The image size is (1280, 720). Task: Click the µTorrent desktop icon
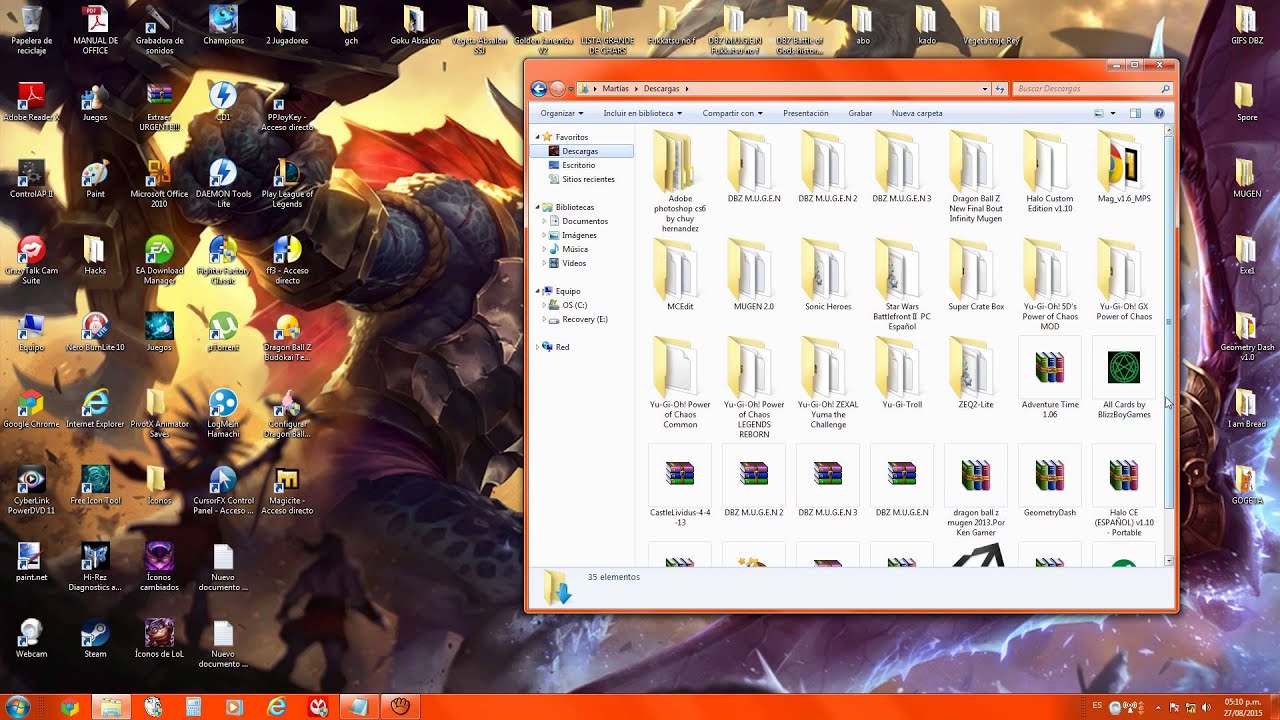223,332
